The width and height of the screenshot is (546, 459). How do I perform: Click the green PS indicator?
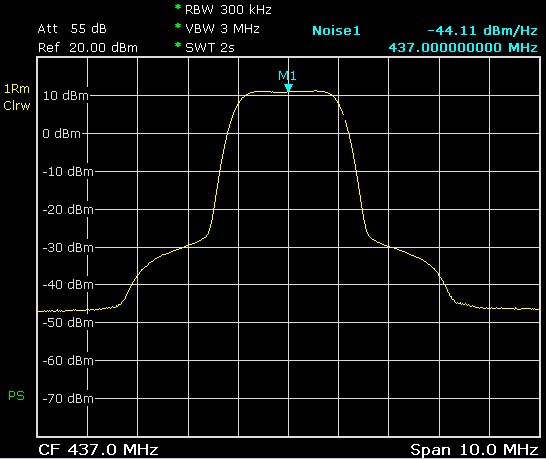pyautogui.click(x=16, y=396)
